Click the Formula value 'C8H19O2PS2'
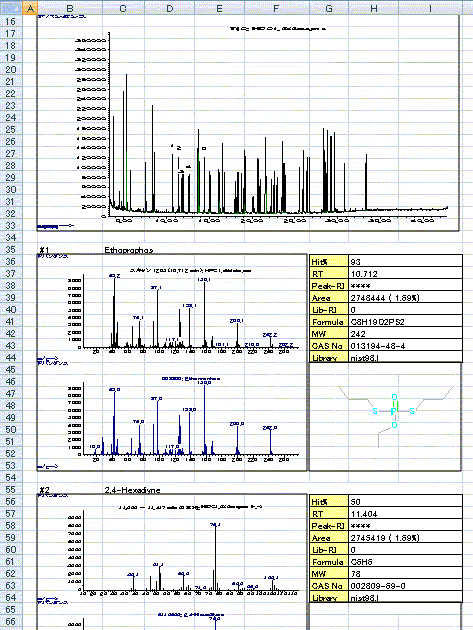Screen dimensions: 473x630 (x=405, y=322)
